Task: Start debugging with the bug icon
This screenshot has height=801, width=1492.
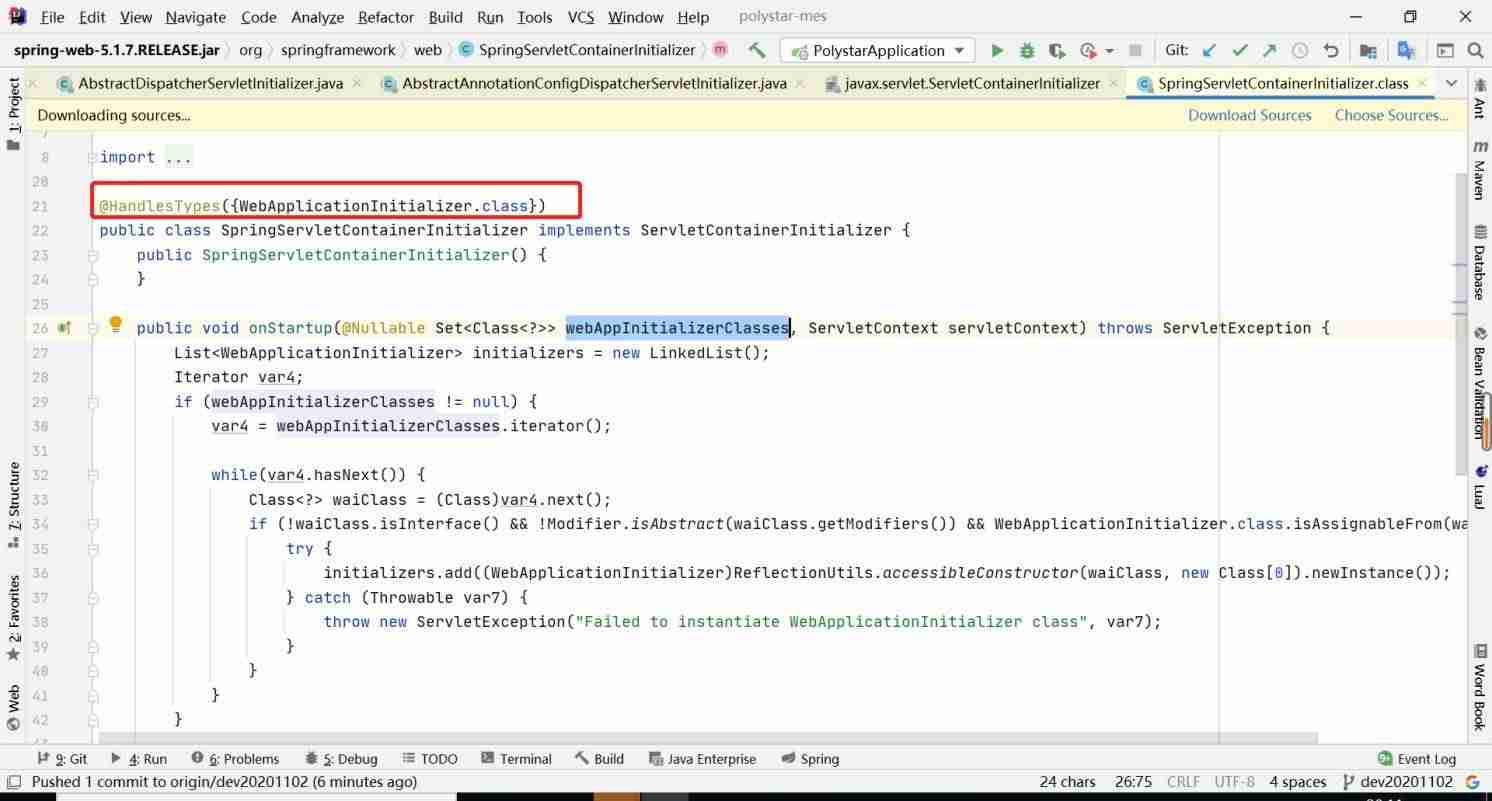Action: [x=1027, y=50]
